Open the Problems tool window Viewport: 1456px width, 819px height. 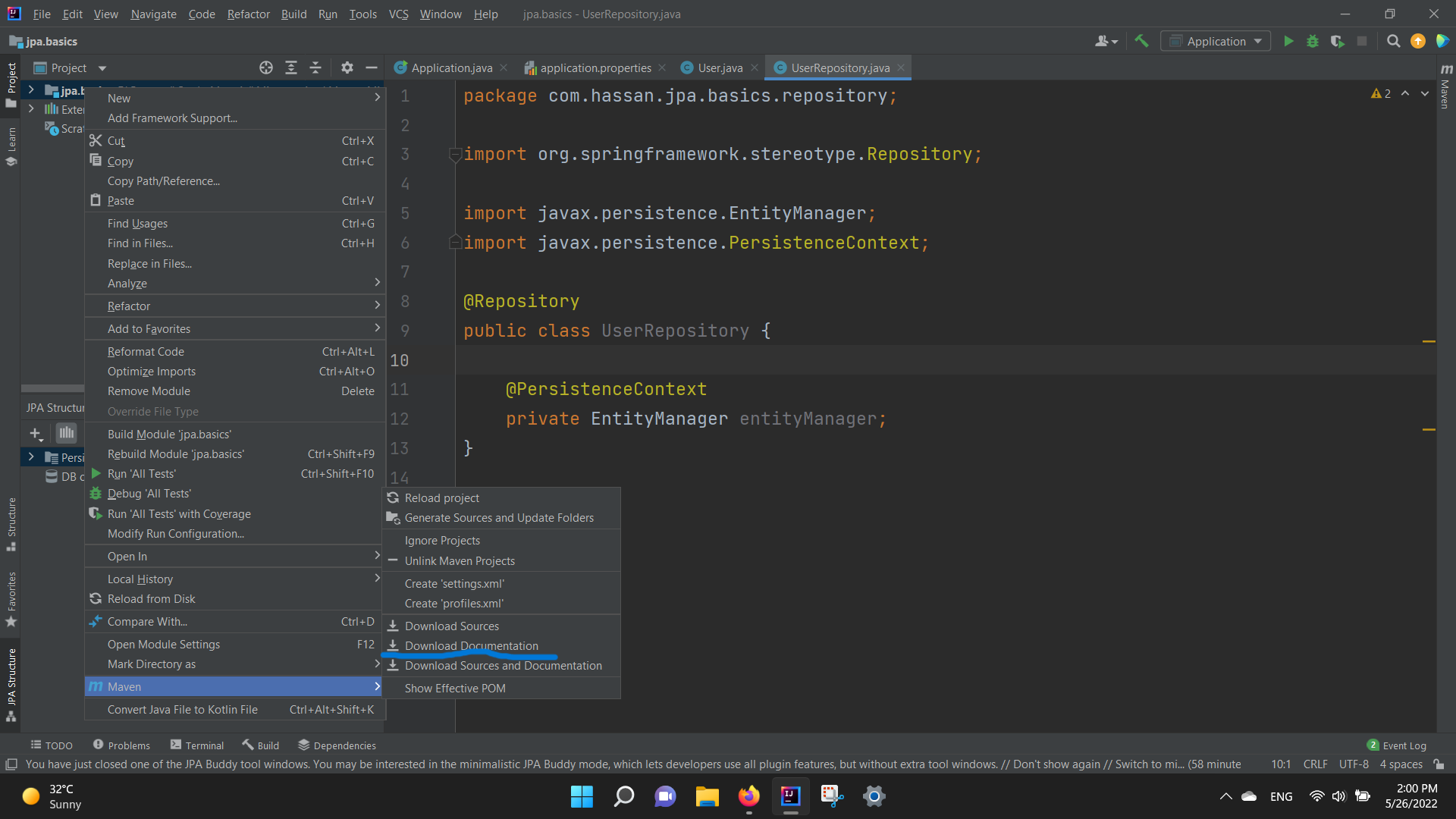(121, 745)
